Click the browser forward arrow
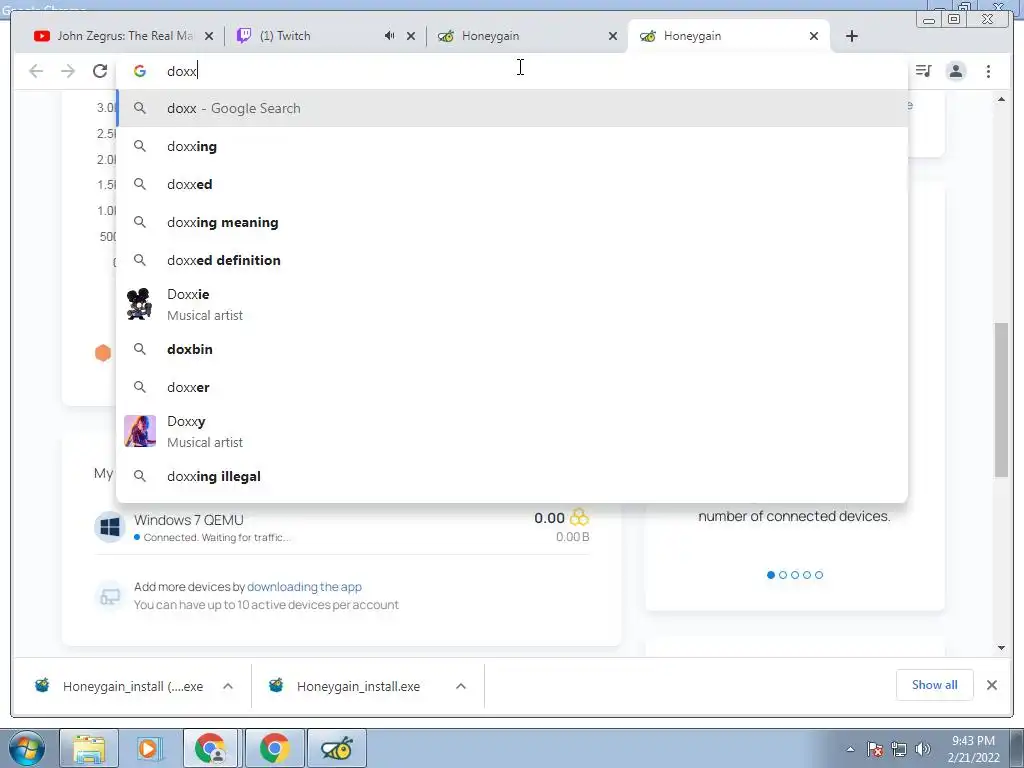This screenshot has height=768, width=1024. [x=68, y=71]
